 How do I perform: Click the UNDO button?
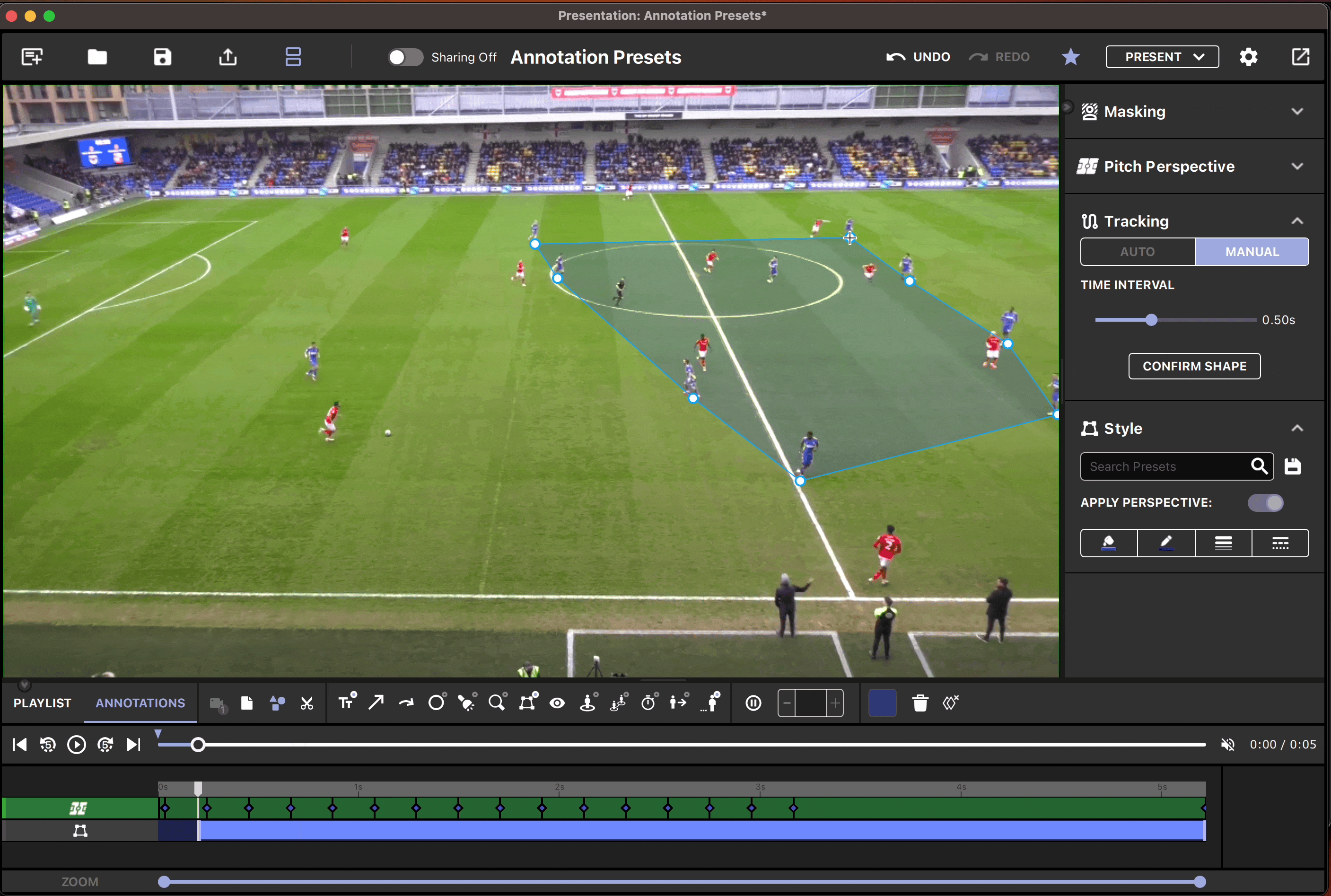coord(918,57)
